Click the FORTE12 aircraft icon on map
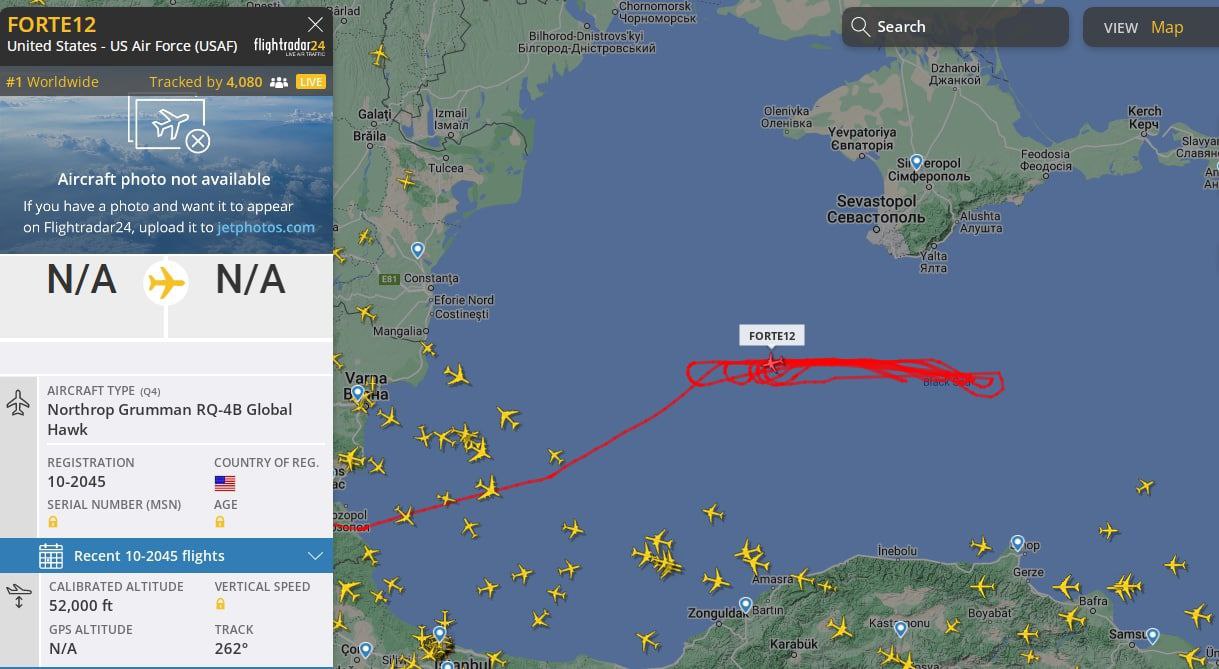The image size is (1219, 669). pos(771,361)
